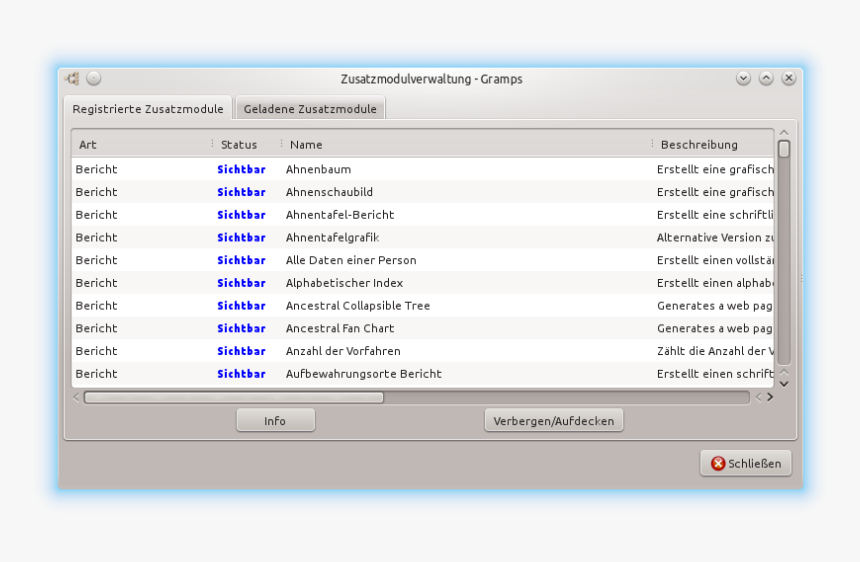Viewport: 860px width, 562px height.
Task: Click the Verbergen/Aufdecken button
Action: [x=554, y=421]
